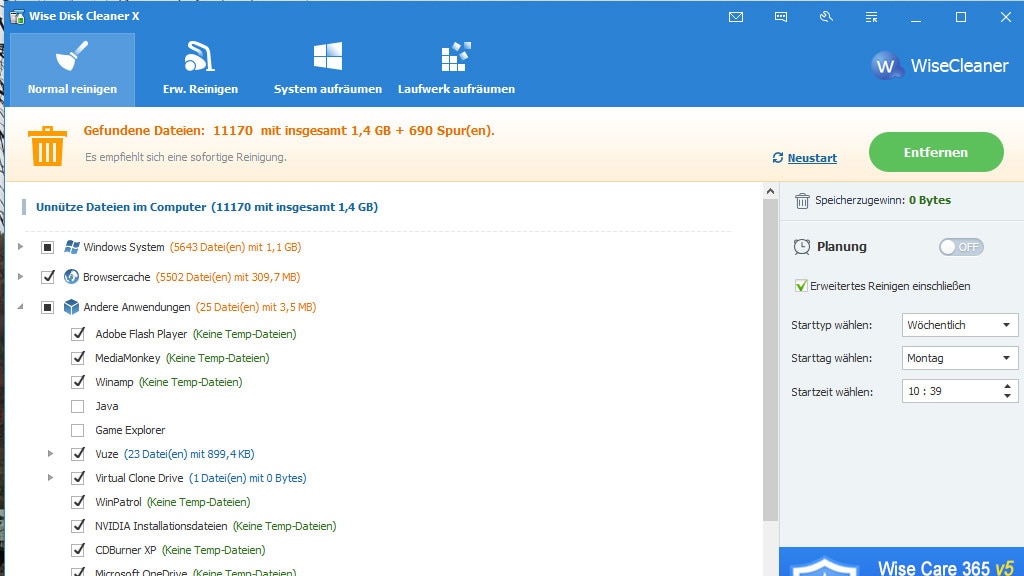Select the Game Explorer entry text
This screenshot has height=576, width=1024.
(x=130, y=430)
